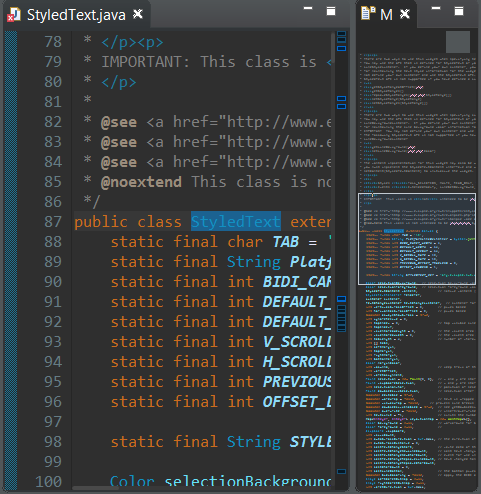Click the editor's horizontal scrollbar thumb
481x494 pixels.
[x=95, y=488]
